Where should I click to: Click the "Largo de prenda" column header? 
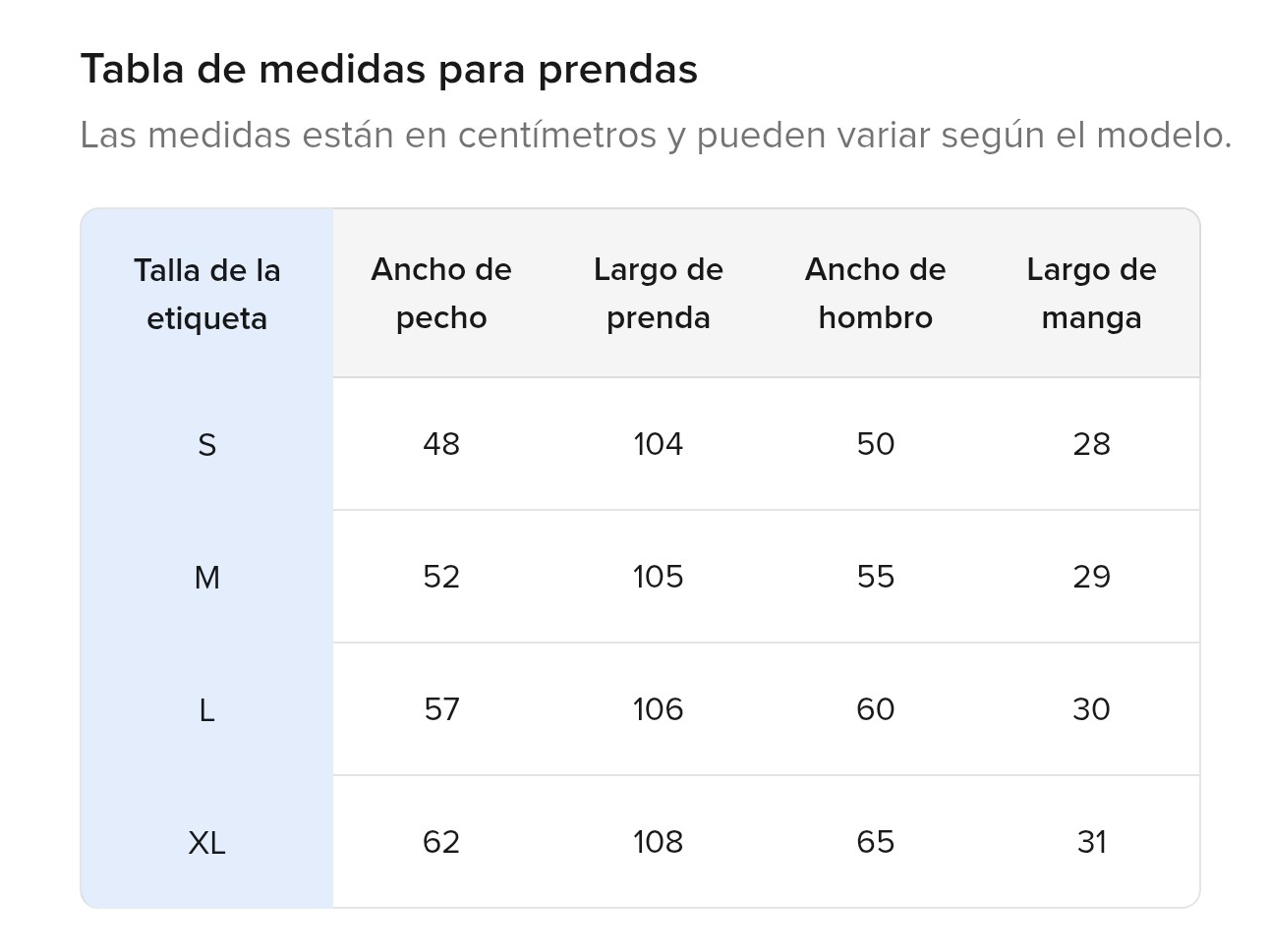tap(659, 293)
